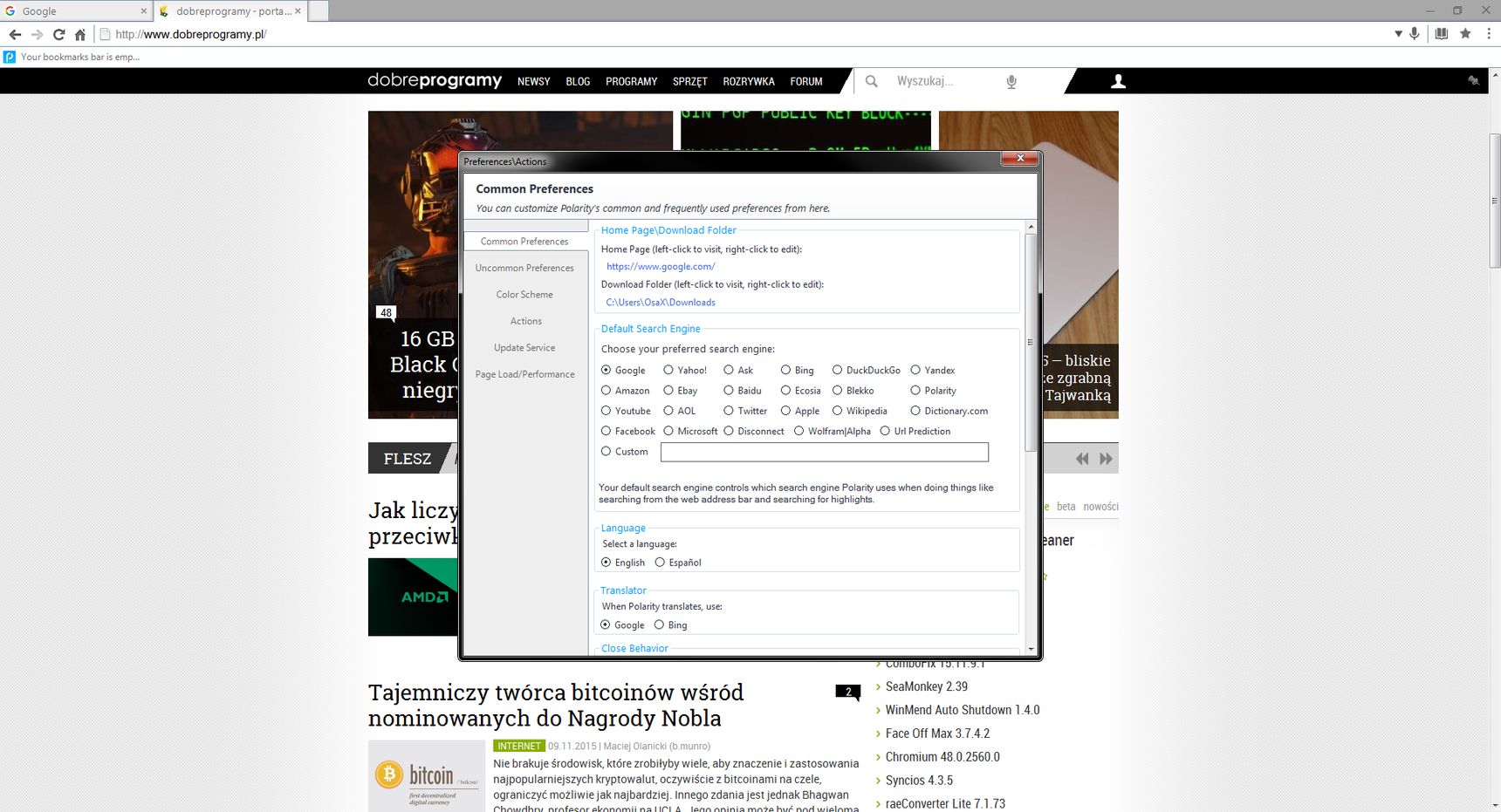Screen dimensions: 1501x812
Task: Open the SPRZĘT menu on website
Action: coord(689,81)
